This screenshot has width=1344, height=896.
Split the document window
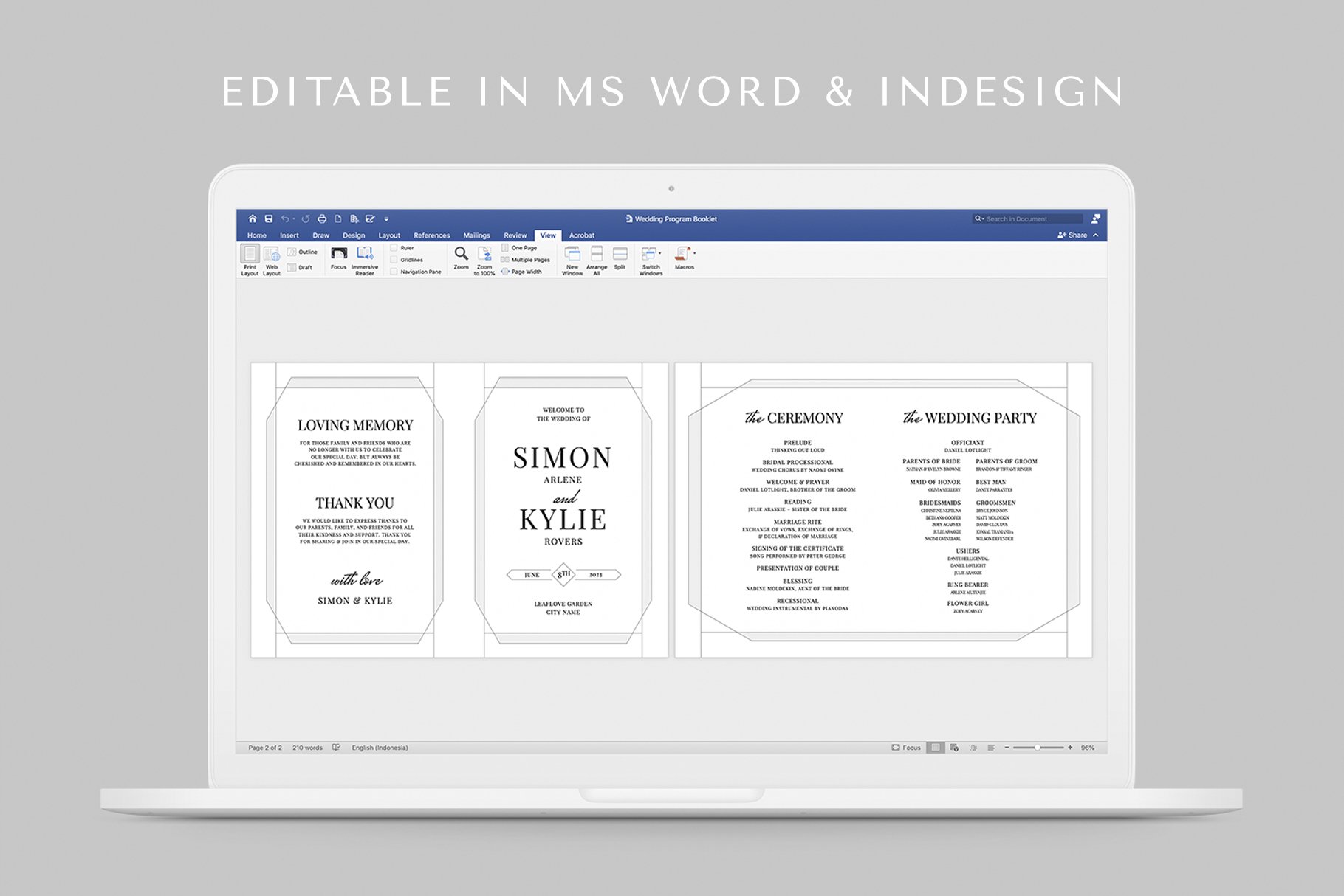620,258
